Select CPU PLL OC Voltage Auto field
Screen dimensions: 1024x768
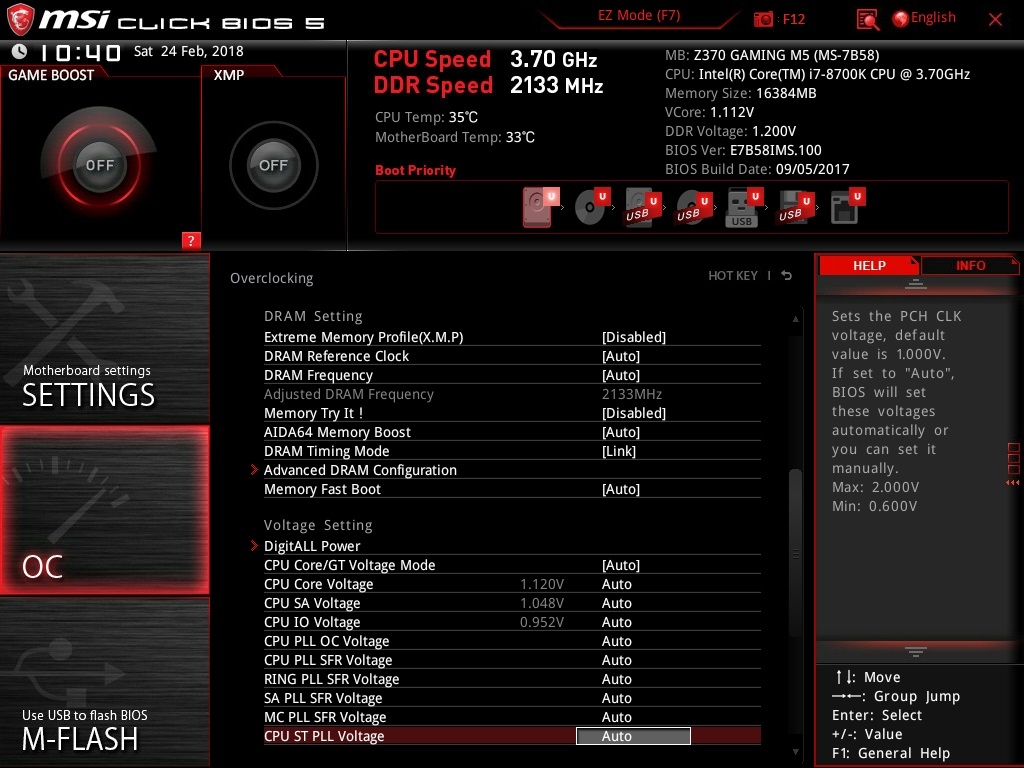(x=616, y=641)
